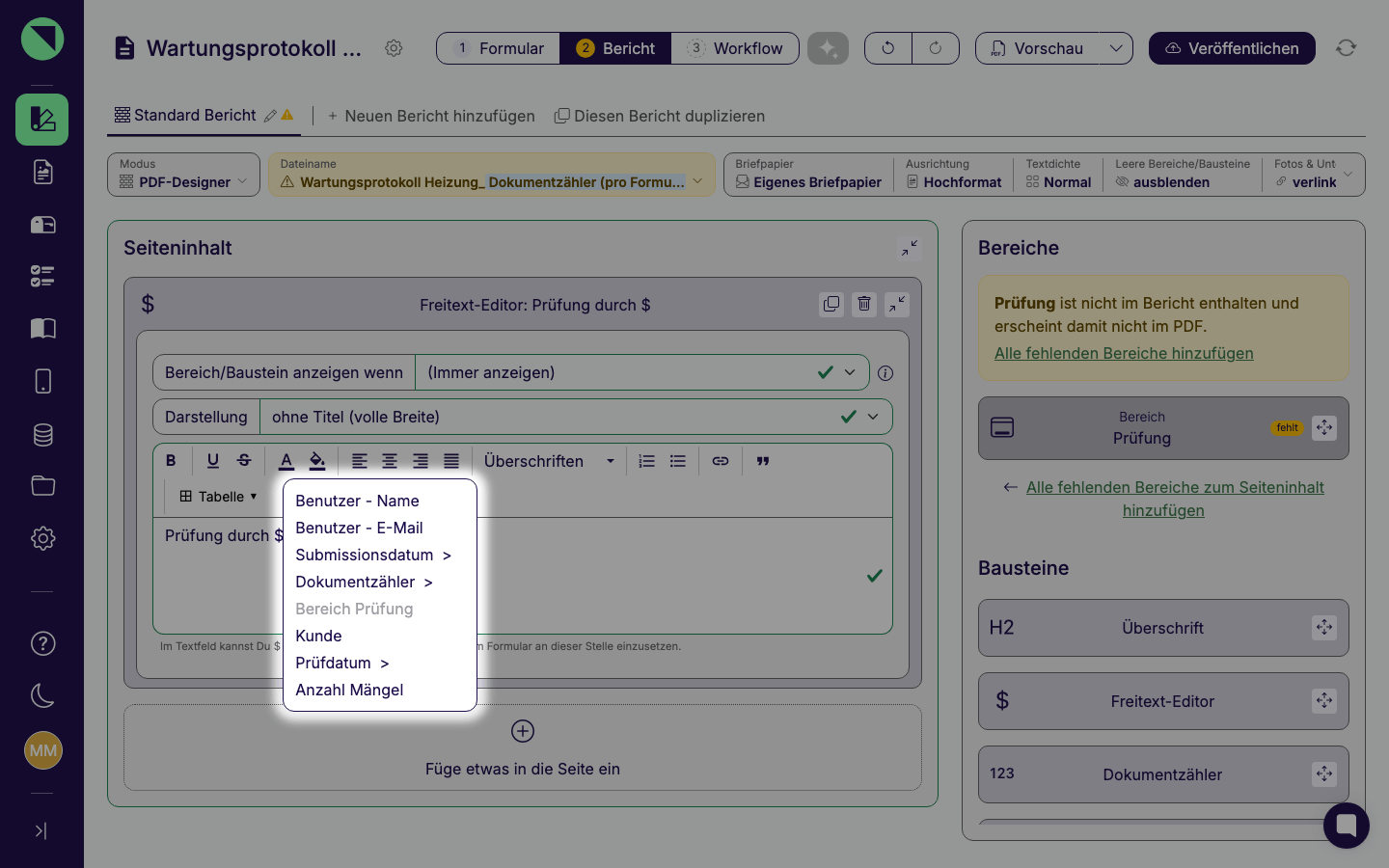Delete the Freitext-Editor block with the trash icon
The image size is (1389, 868).
864,305
